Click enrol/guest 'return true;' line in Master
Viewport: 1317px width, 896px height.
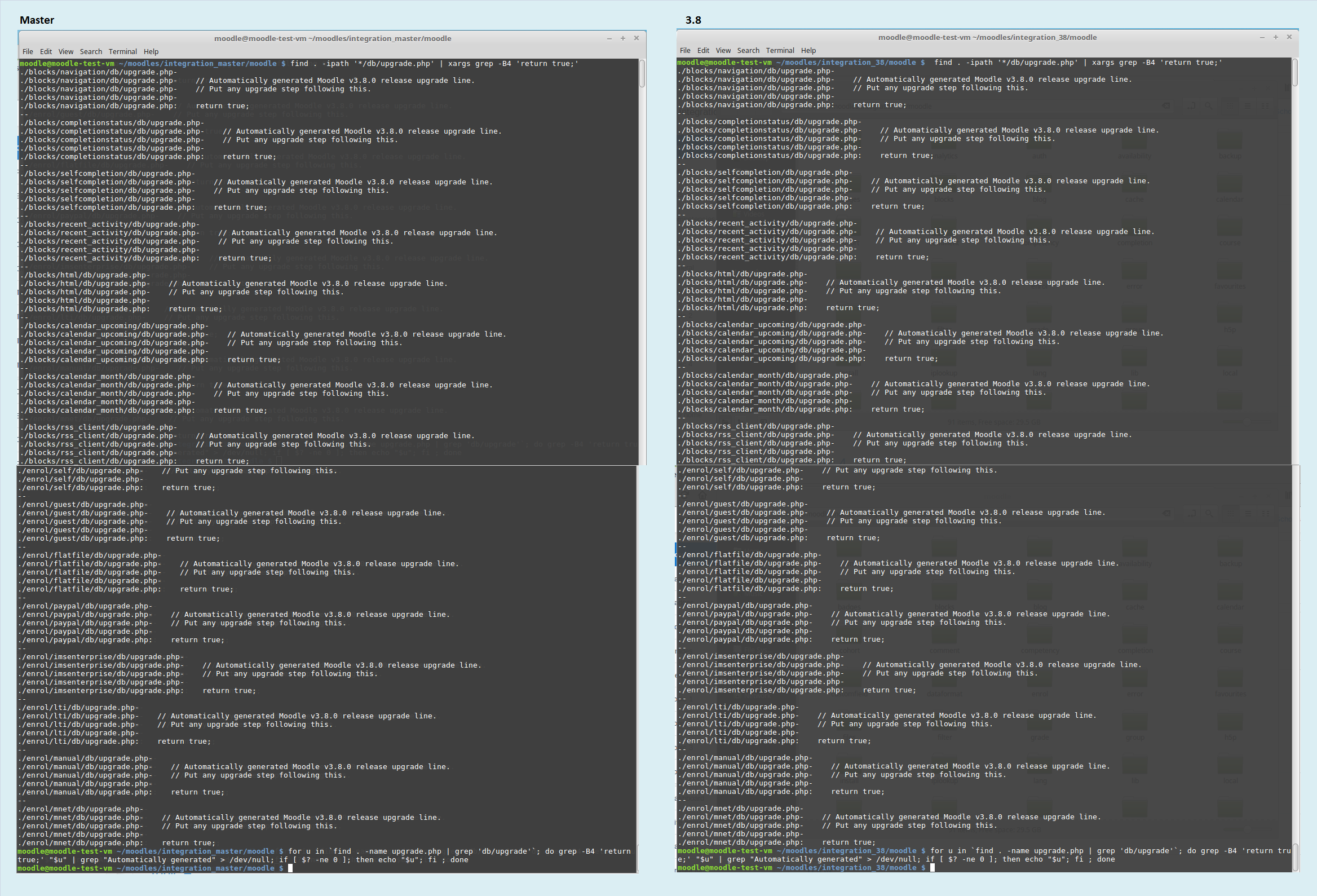pos(119,539)
